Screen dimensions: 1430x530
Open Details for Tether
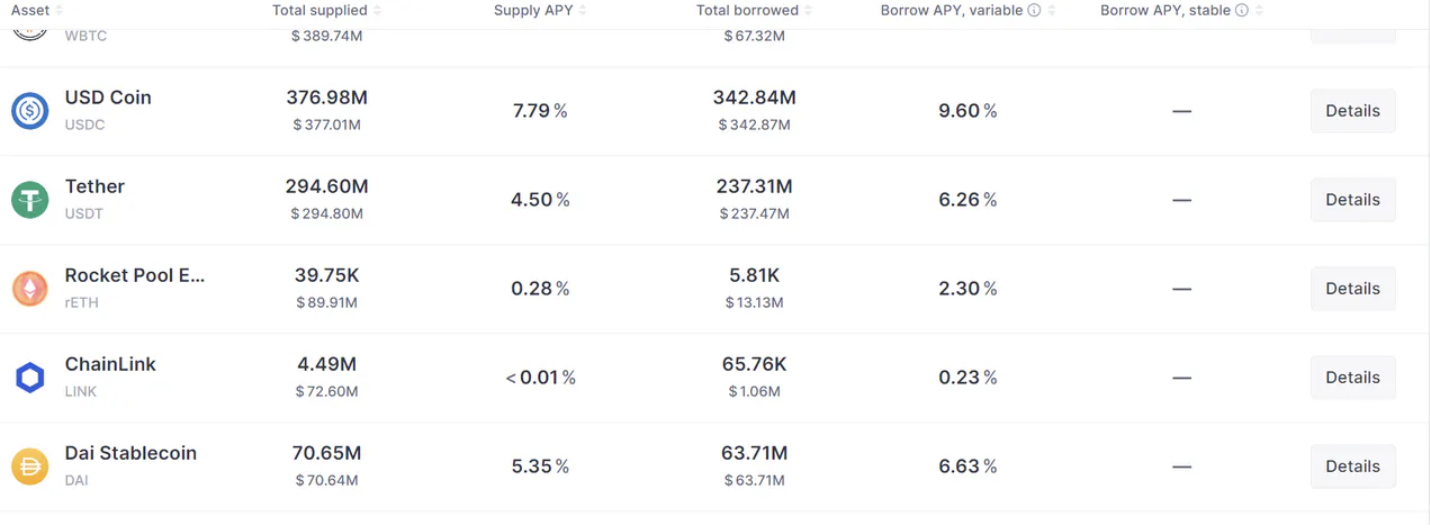[1352, 200]
